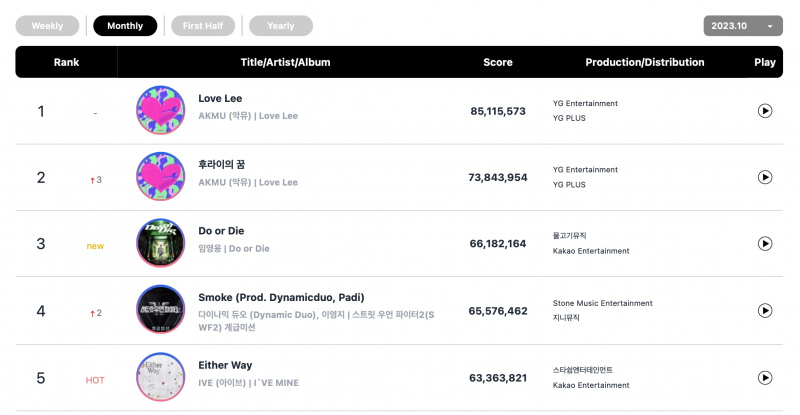
Task: Switch to First Half chart
Action: click(203, 26)
